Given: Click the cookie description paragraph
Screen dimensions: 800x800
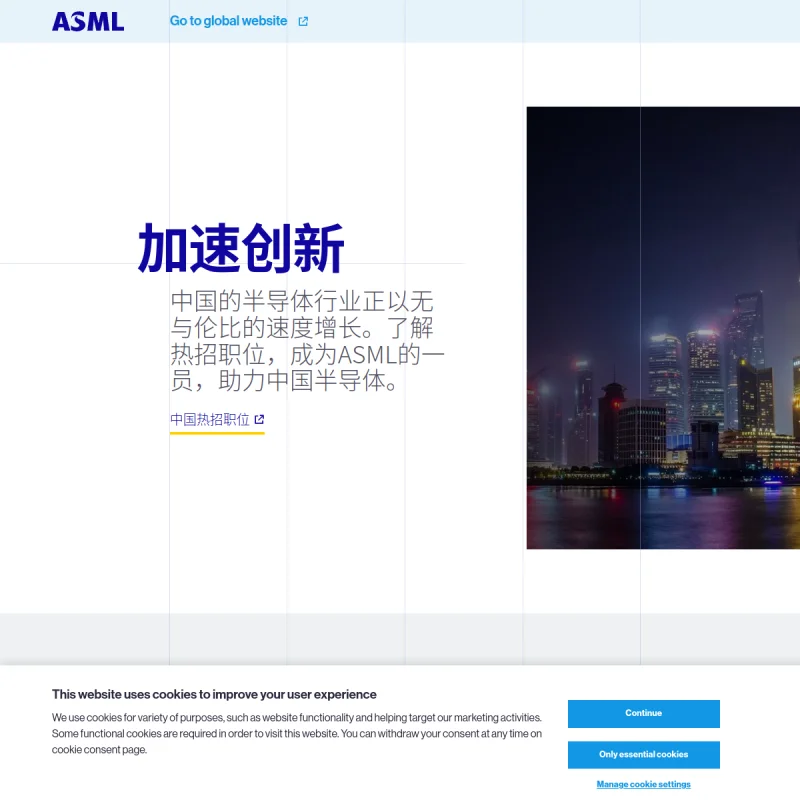Looking at the screenshot, I should click(297, 733).
